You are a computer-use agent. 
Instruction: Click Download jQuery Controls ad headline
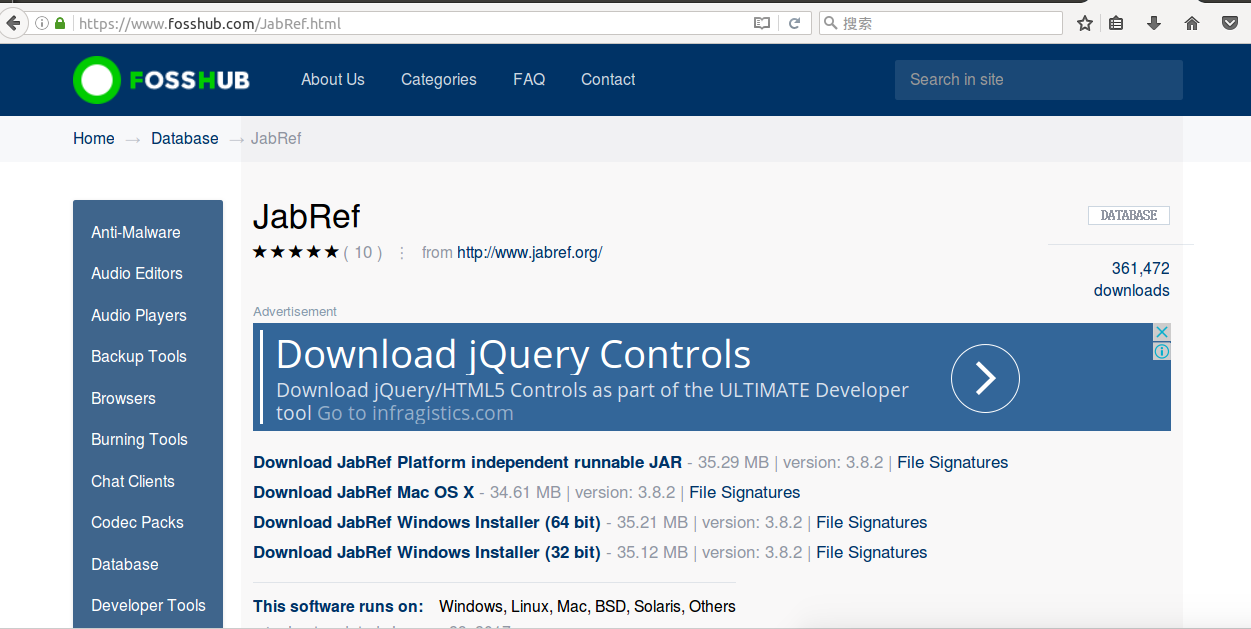click(513, 355)
